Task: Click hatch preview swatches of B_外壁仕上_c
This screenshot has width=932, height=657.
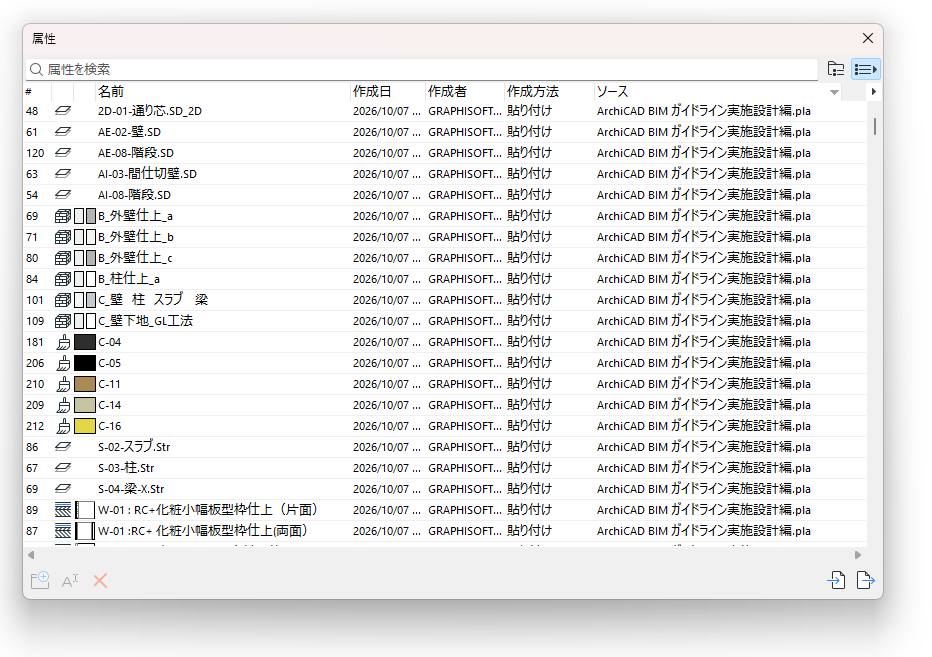Action: pyautogui.click(x=85, y=258)
